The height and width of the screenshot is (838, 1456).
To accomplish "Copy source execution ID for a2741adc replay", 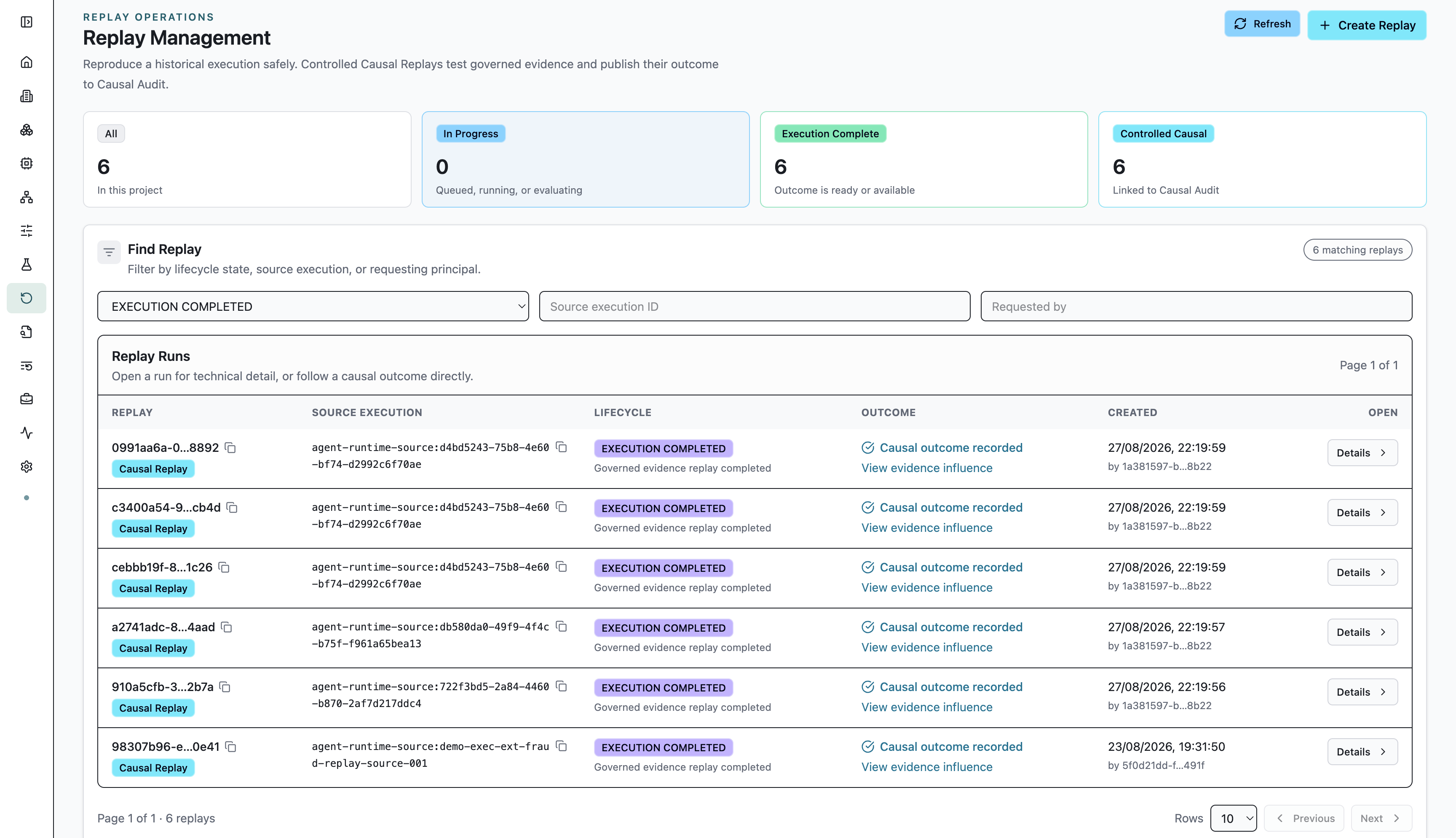I will (x=561, y=627).
